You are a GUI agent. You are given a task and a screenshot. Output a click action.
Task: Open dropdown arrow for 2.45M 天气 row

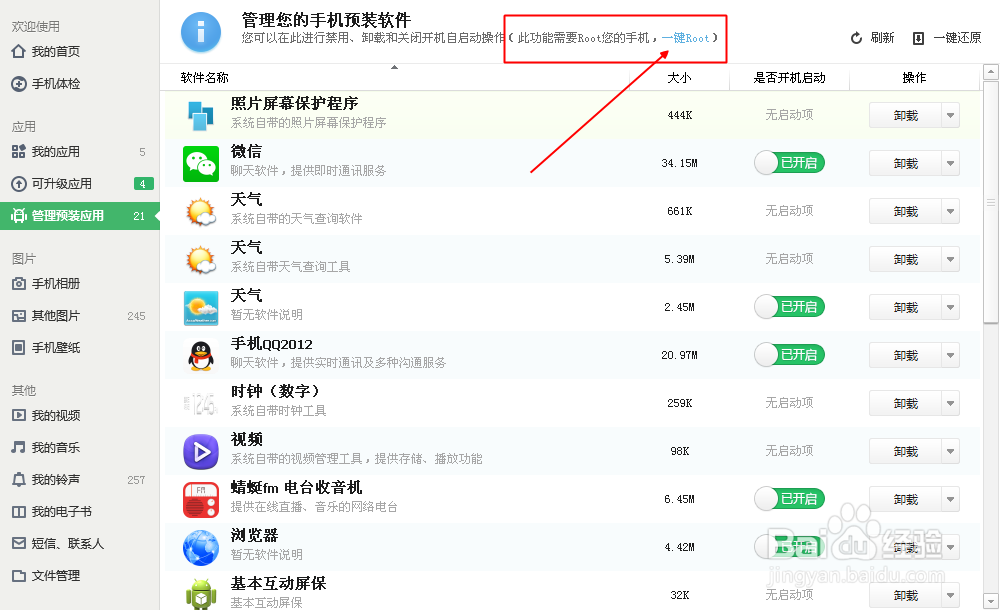click(950, 307)
